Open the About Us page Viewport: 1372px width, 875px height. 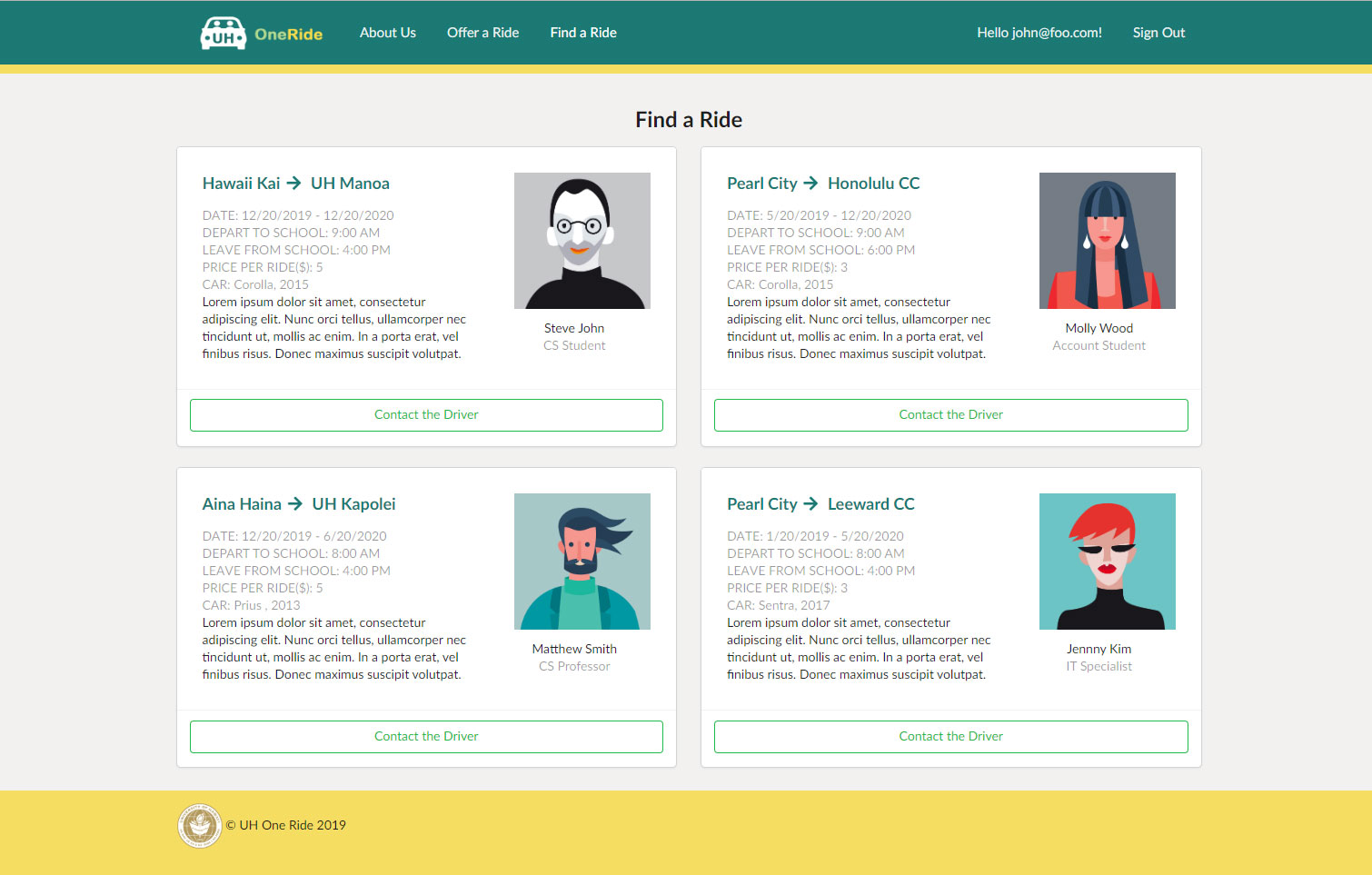(387, 33)
